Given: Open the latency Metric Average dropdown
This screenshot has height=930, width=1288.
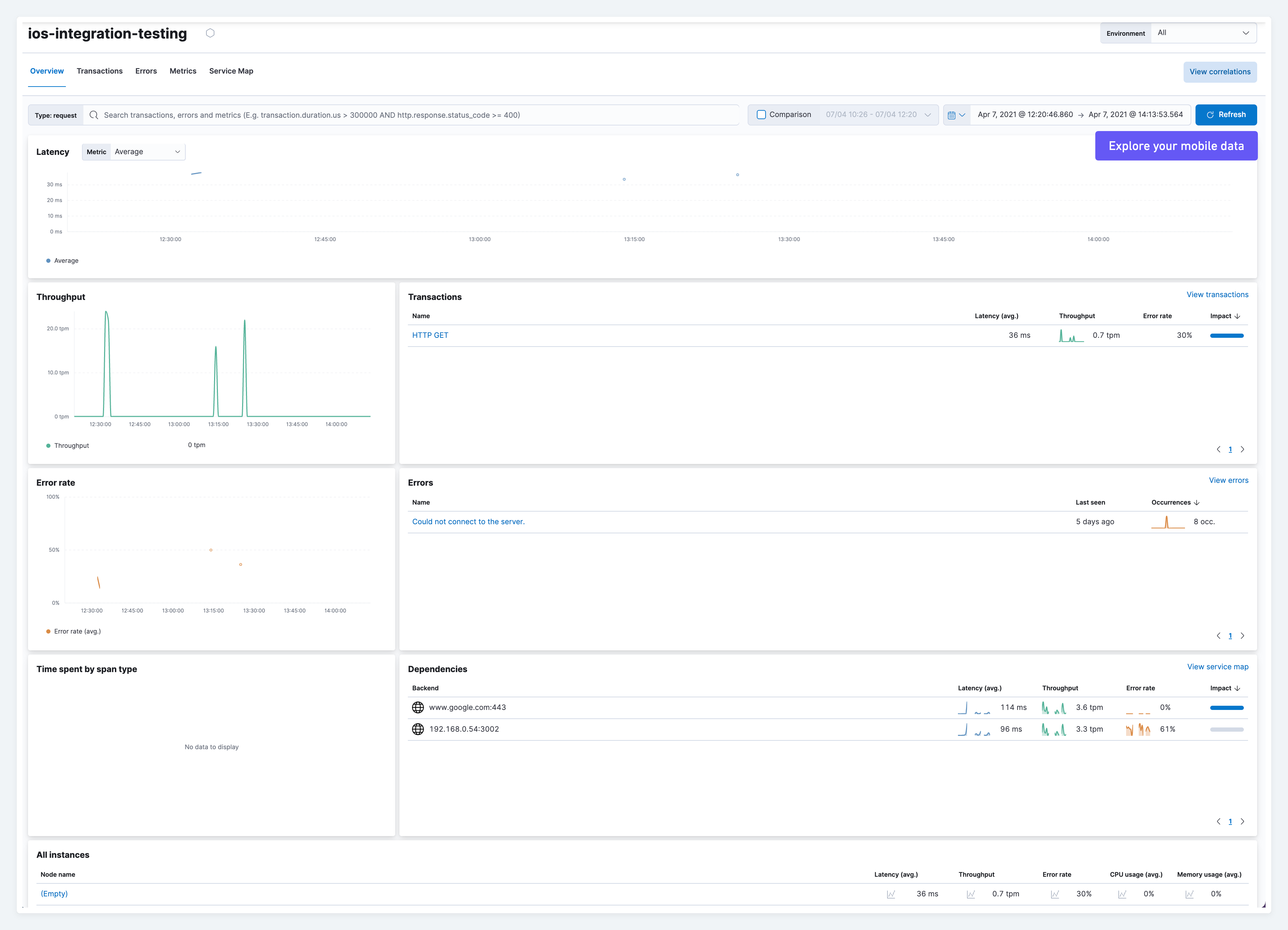Looking at the screenshot, I should (147, 152).
